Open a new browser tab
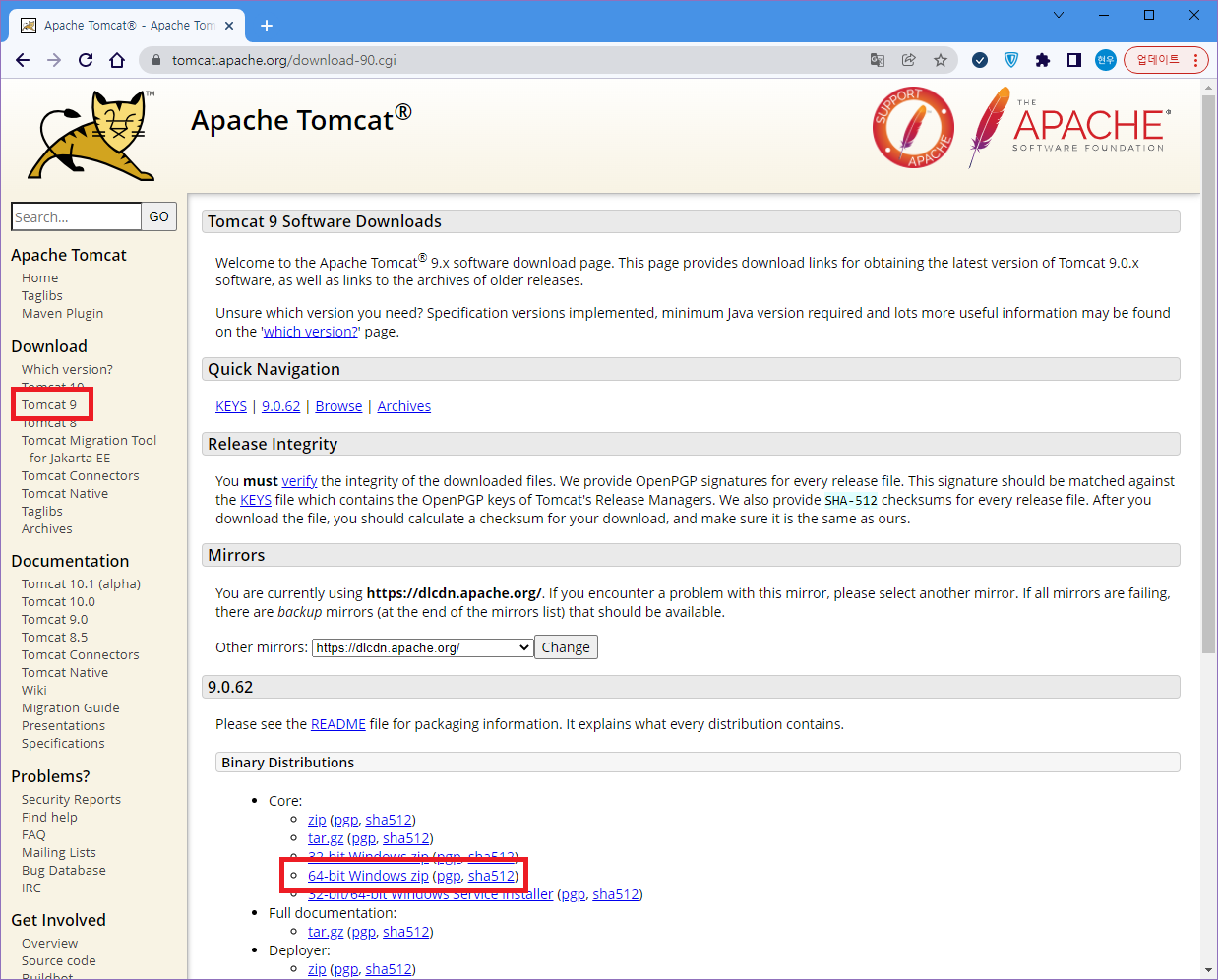This screenshot has width=1218, height=980. tap(267, 25)
